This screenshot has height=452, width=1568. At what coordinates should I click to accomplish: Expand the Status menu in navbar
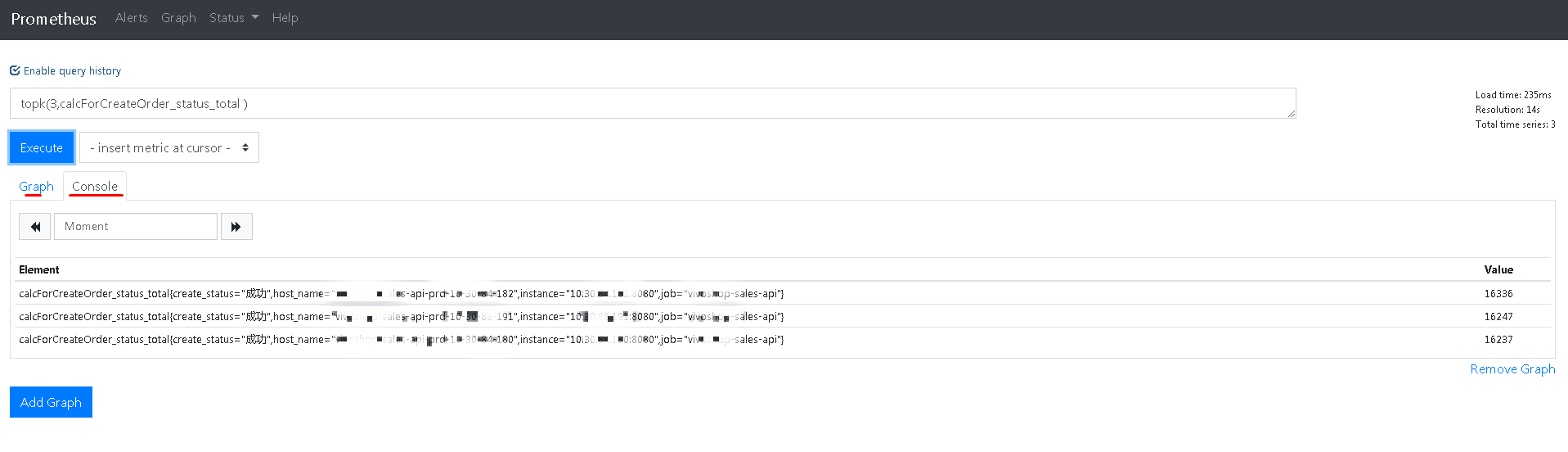pyautogui.click(x=233, y=17)
